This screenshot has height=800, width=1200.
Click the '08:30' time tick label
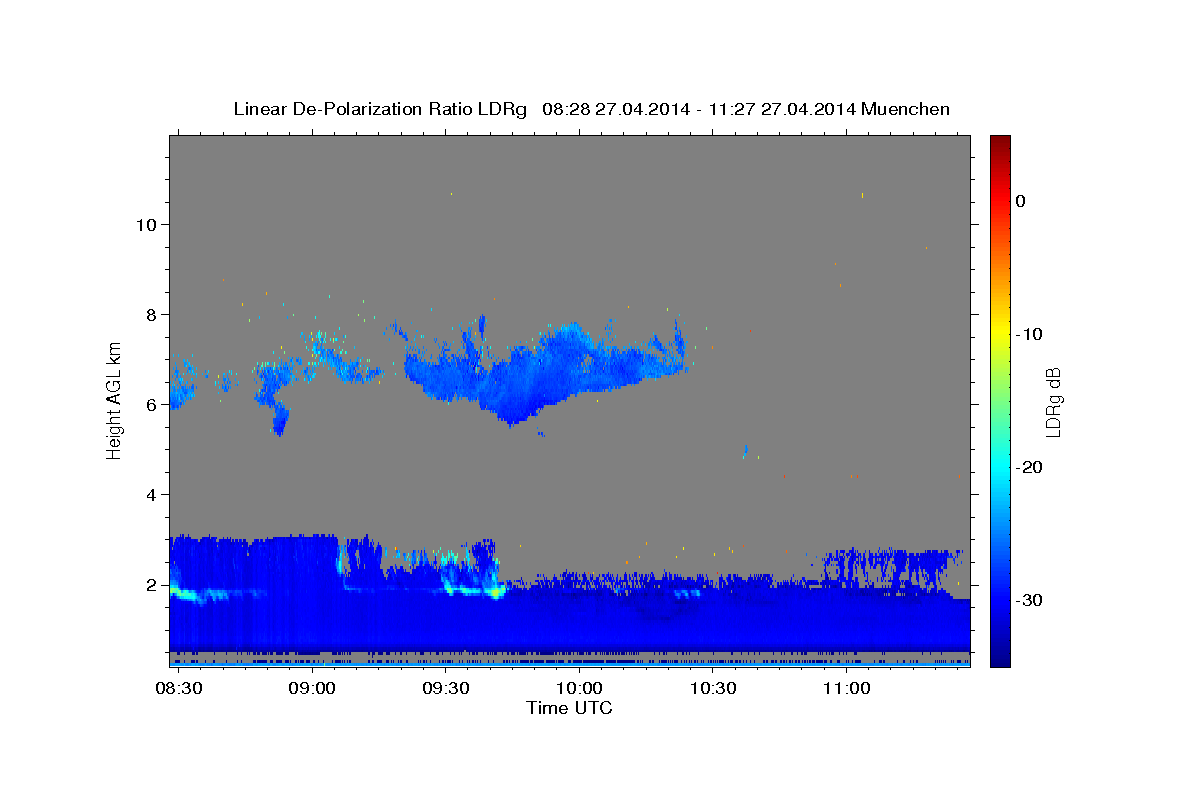[x=179, y=689]
